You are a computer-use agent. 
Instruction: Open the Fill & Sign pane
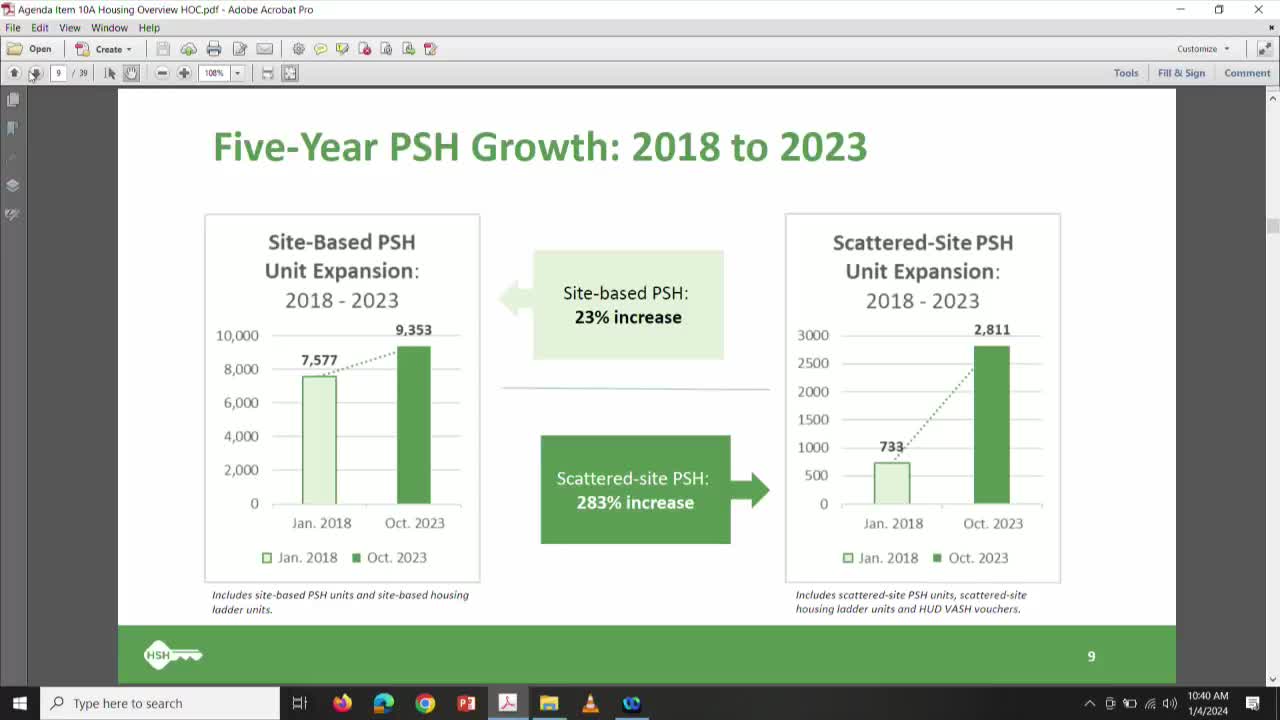1181,73
